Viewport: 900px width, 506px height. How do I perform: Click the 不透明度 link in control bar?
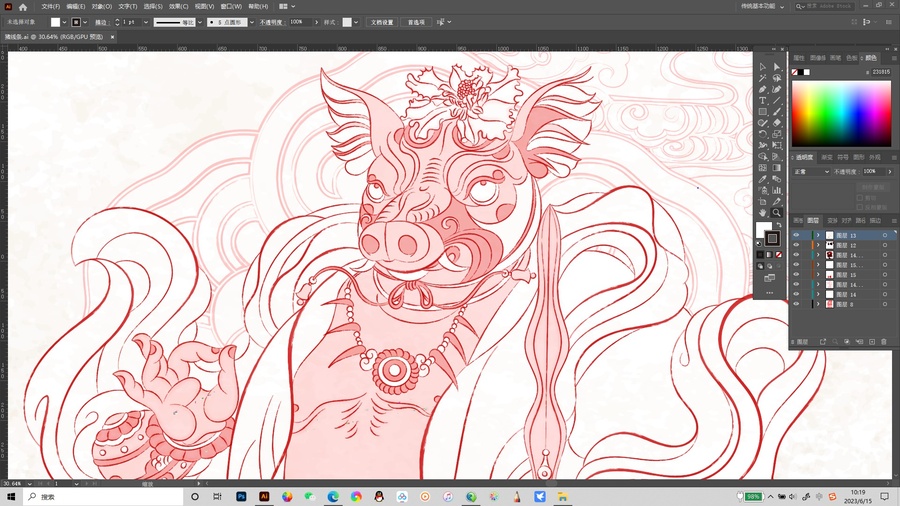(271, 22)
